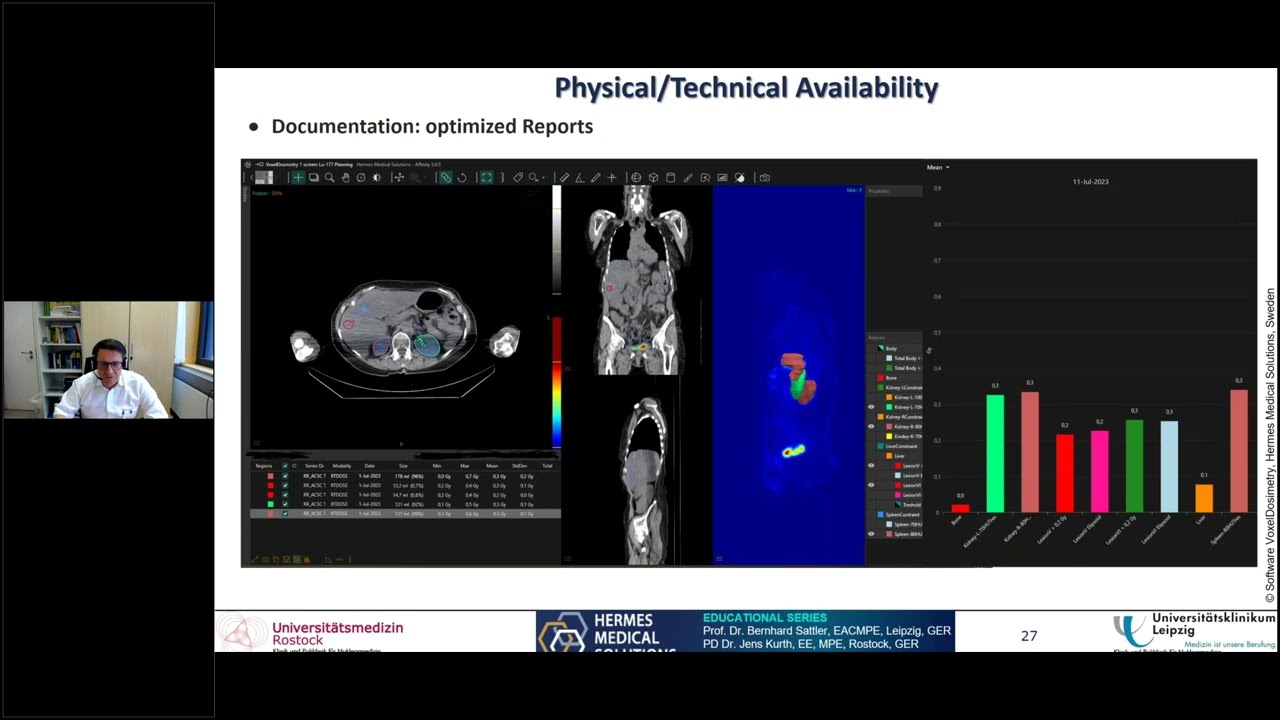Click the region search tool with arrow
Image resolution: width=1280 pixels, height=720 pixels.
click(x=535, y=177)
